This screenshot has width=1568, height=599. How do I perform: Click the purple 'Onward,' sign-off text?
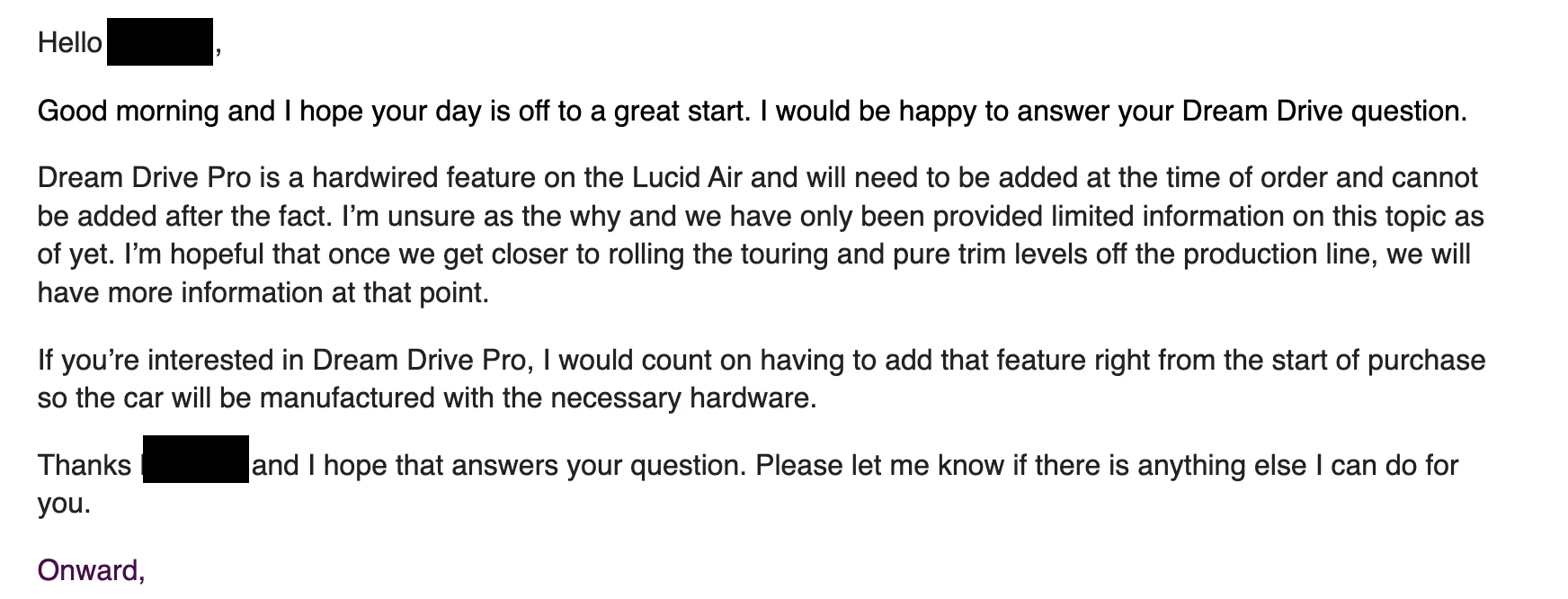pyautogui.click(x=91, y=571)
